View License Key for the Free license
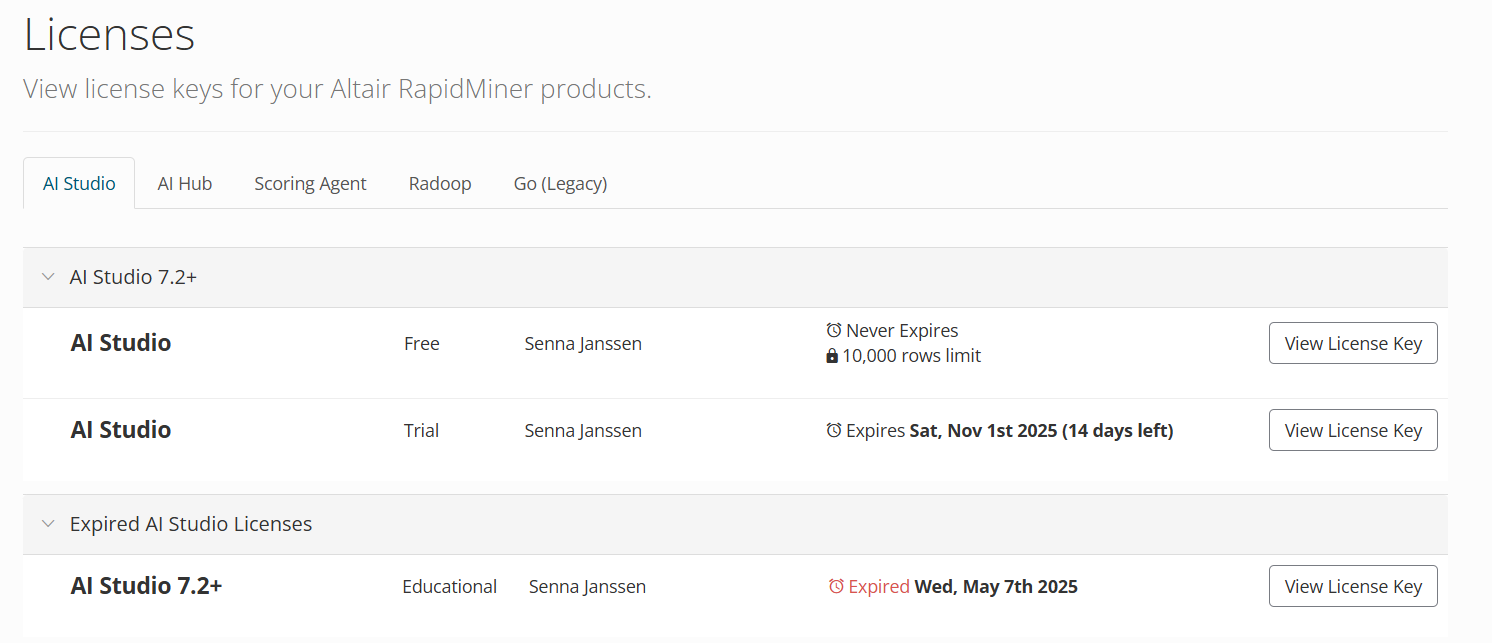The height and width of the screenshot is (643, 1492). coord(1352,343)
